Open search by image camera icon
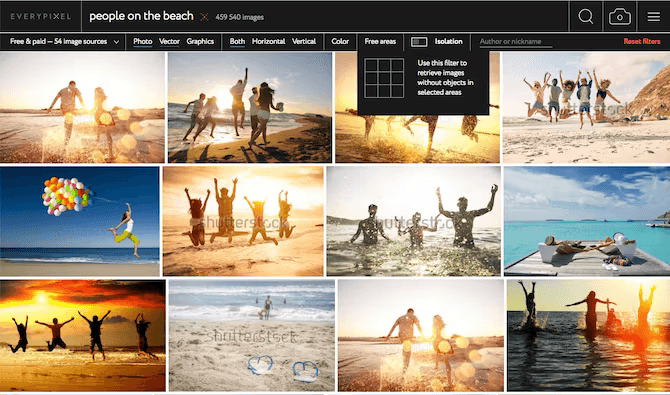Viewport: 670px width, 395px height. coord(620,17)
